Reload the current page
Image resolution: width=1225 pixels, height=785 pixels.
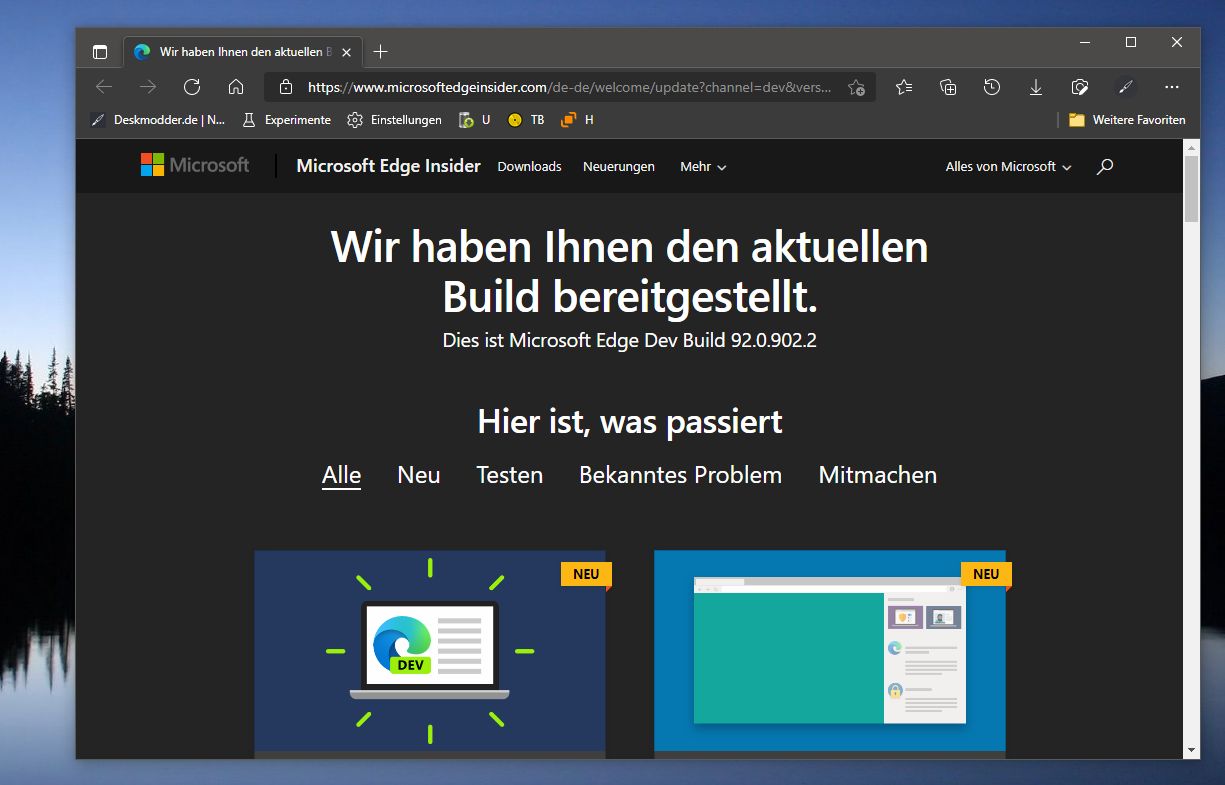click(192, 87)
